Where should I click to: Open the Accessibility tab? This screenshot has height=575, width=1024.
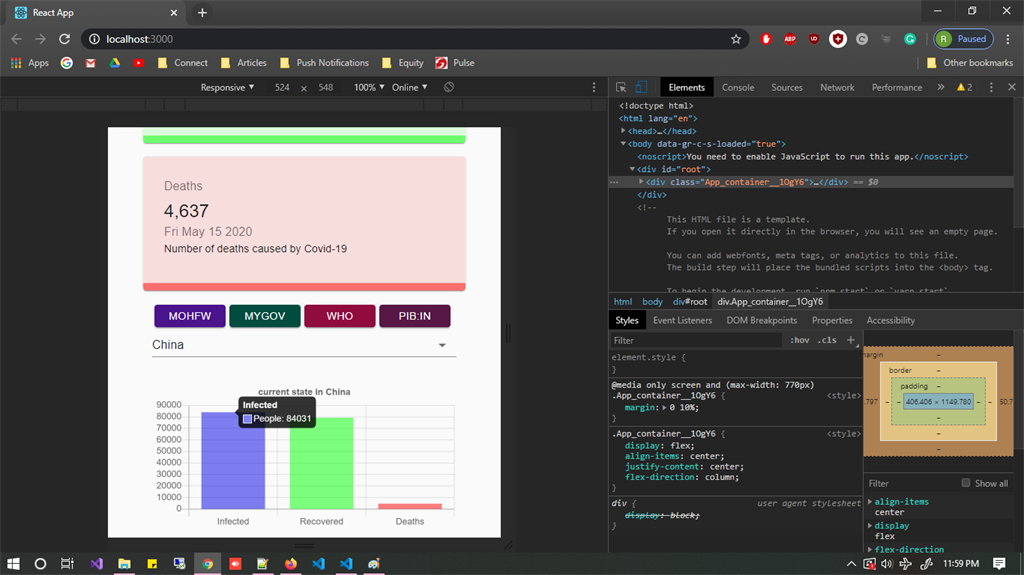[890, 320]
